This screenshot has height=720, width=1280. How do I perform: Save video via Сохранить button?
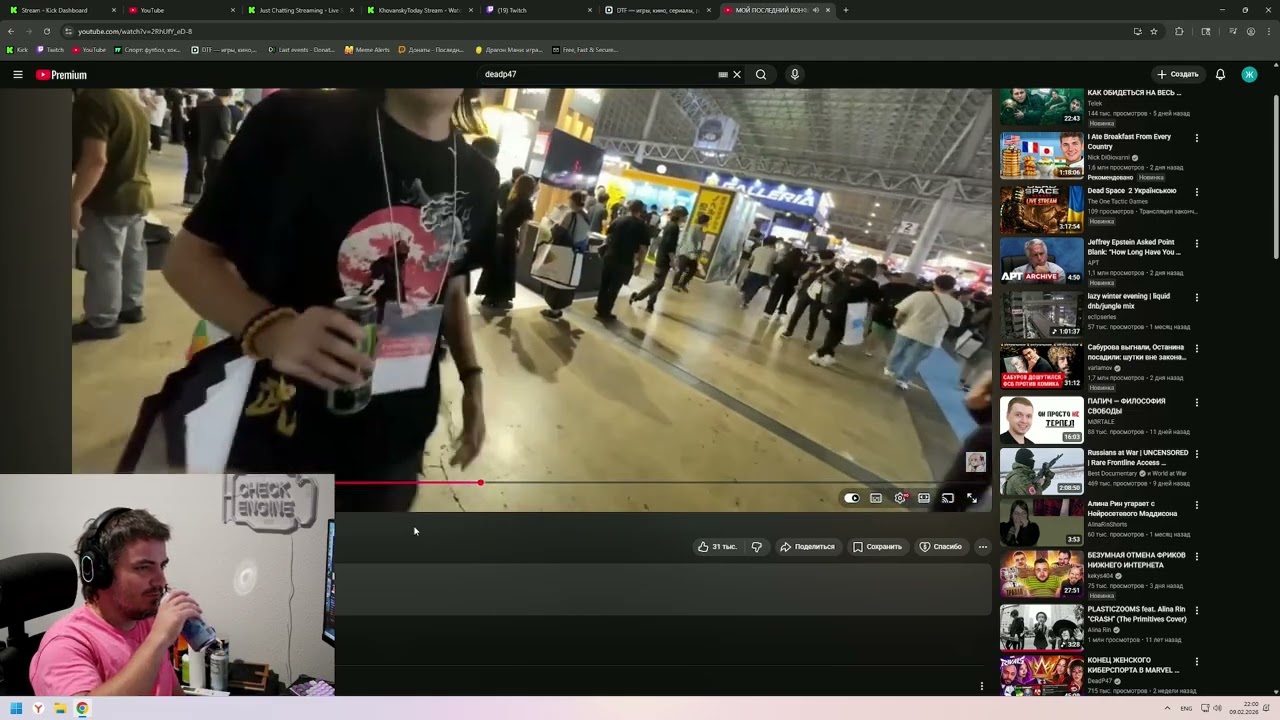pyautogui.click(x=878, y=547)
